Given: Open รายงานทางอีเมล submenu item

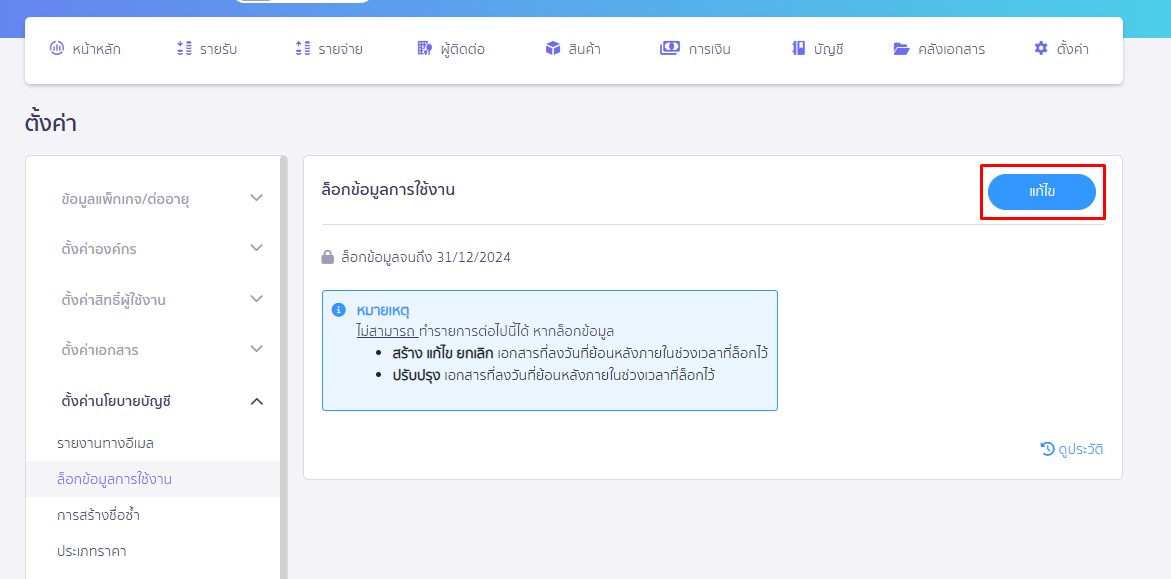Looking at the screenshot, I should click(105, 443).
